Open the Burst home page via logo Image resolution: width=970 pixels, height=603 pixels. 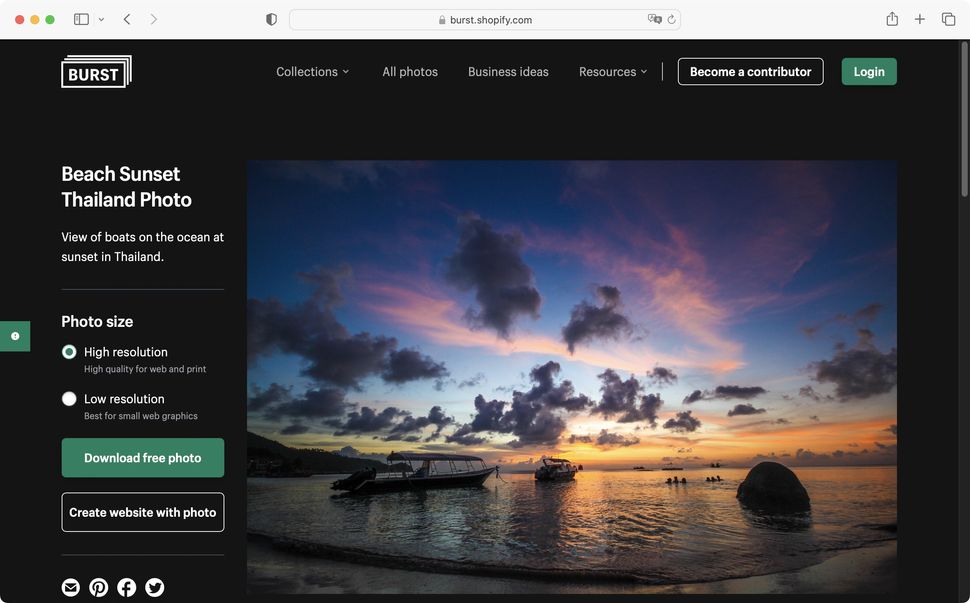point(95,70)
